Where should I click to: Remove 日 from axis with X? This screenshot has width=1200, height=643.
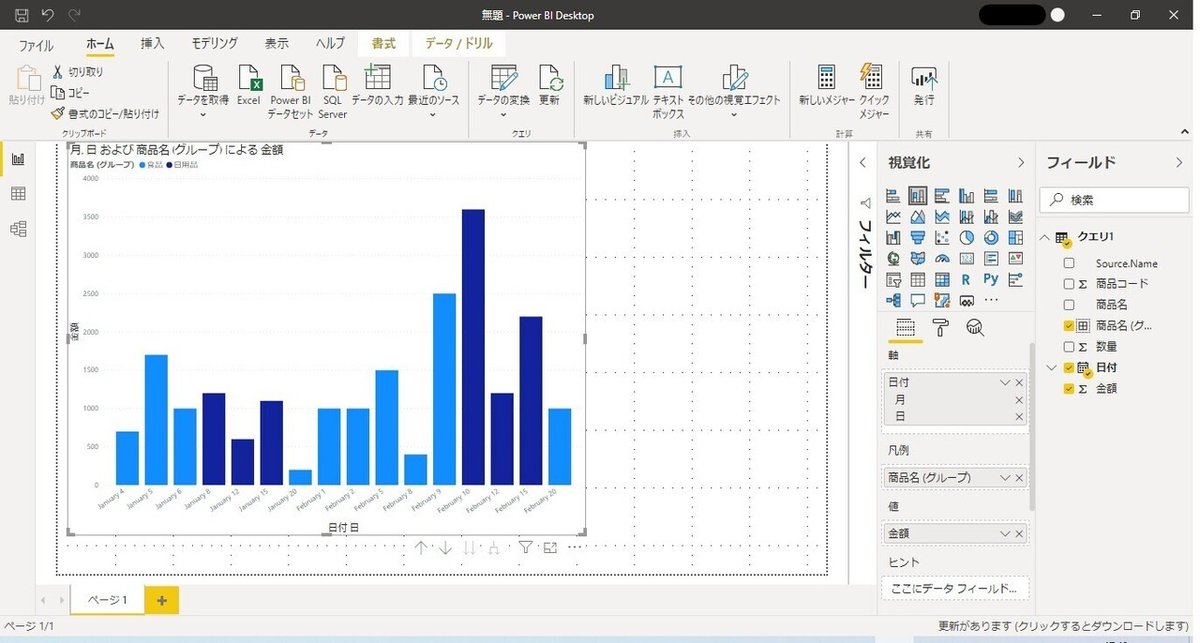pos(1019,416)
